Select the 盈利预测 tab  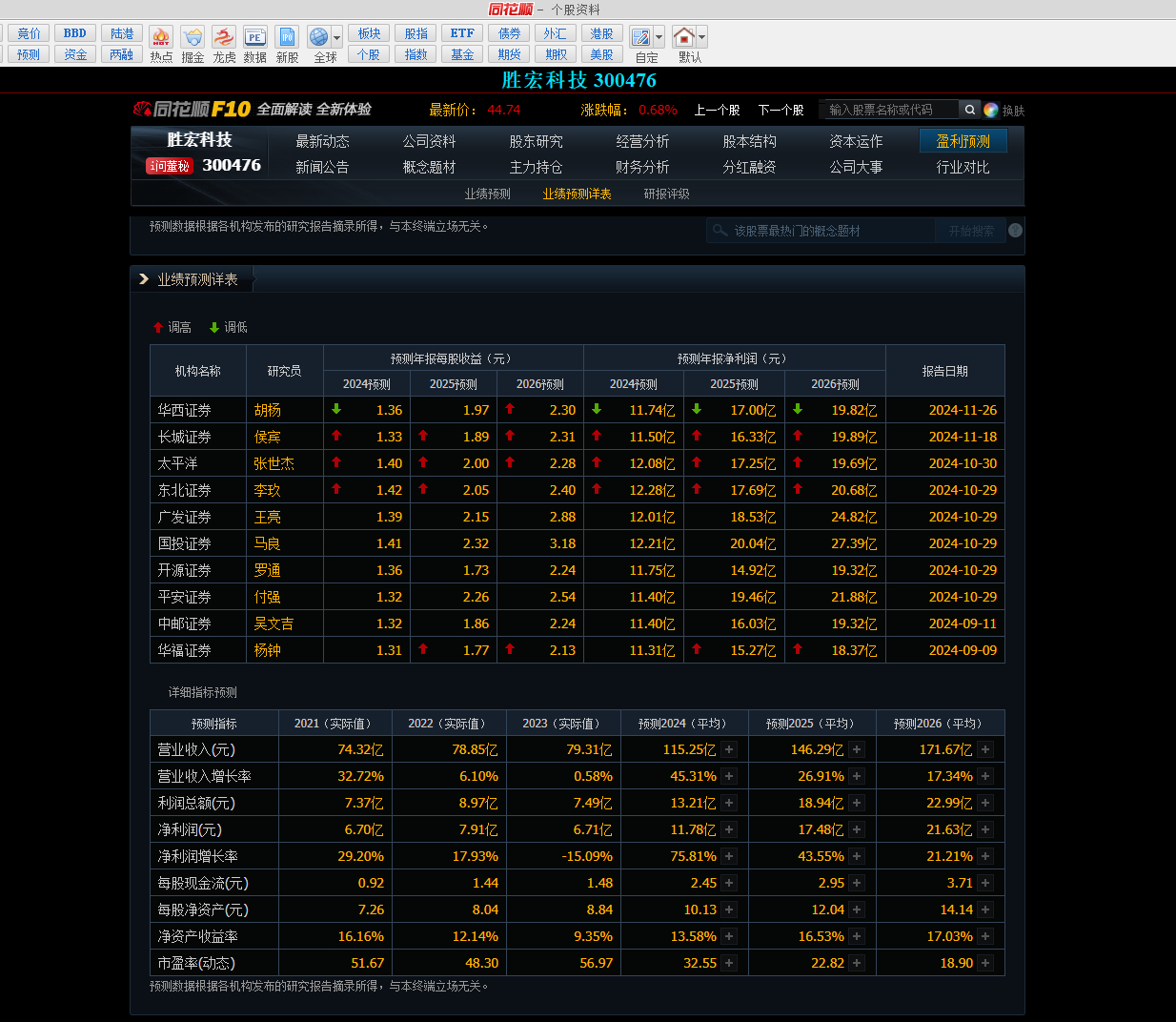tap(963, 141)
